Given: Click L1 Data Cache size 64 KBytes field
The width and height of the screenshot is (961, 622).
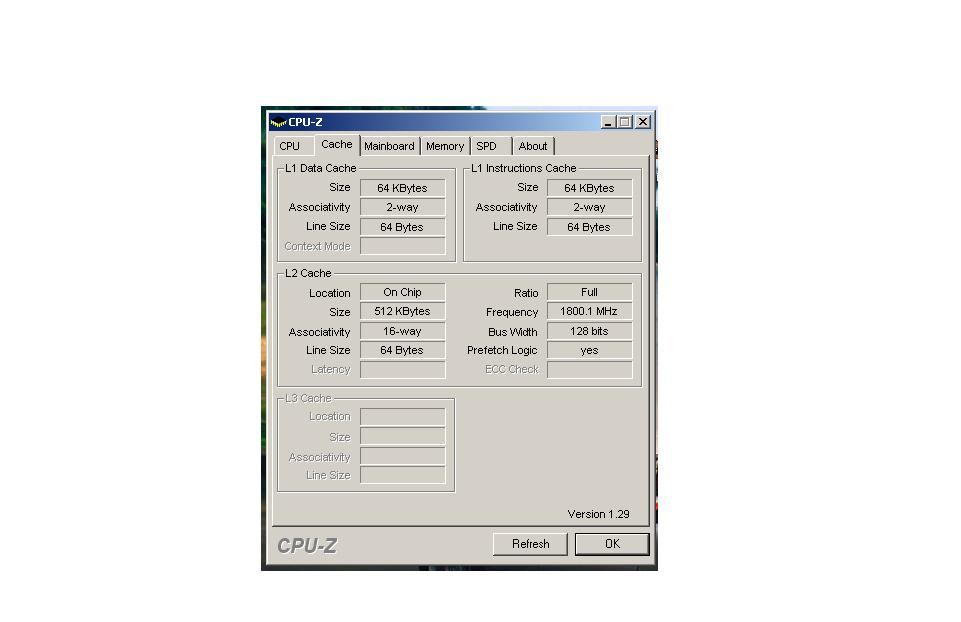Looking at the screenshot, I should pos(403,188).
